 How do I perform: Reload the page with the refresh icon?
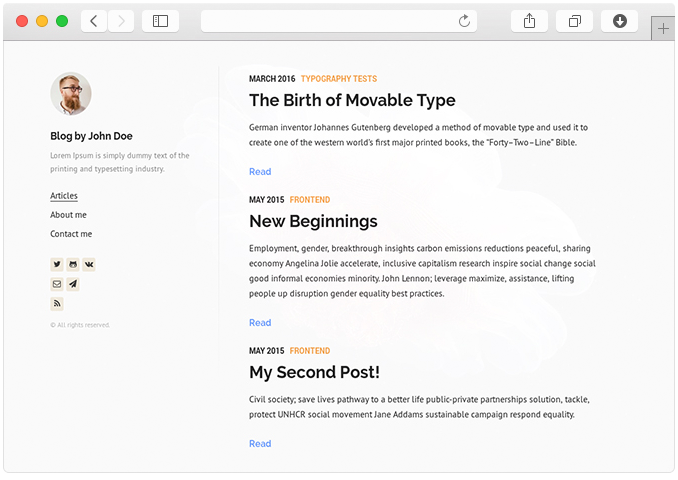click(464, 21)
